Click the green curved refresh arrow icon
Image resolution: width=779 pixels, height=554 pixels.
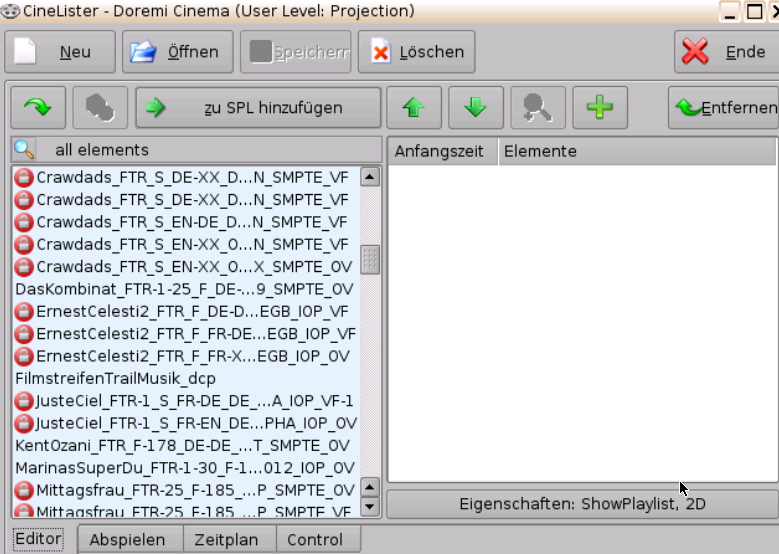click(x=38, y=108)
